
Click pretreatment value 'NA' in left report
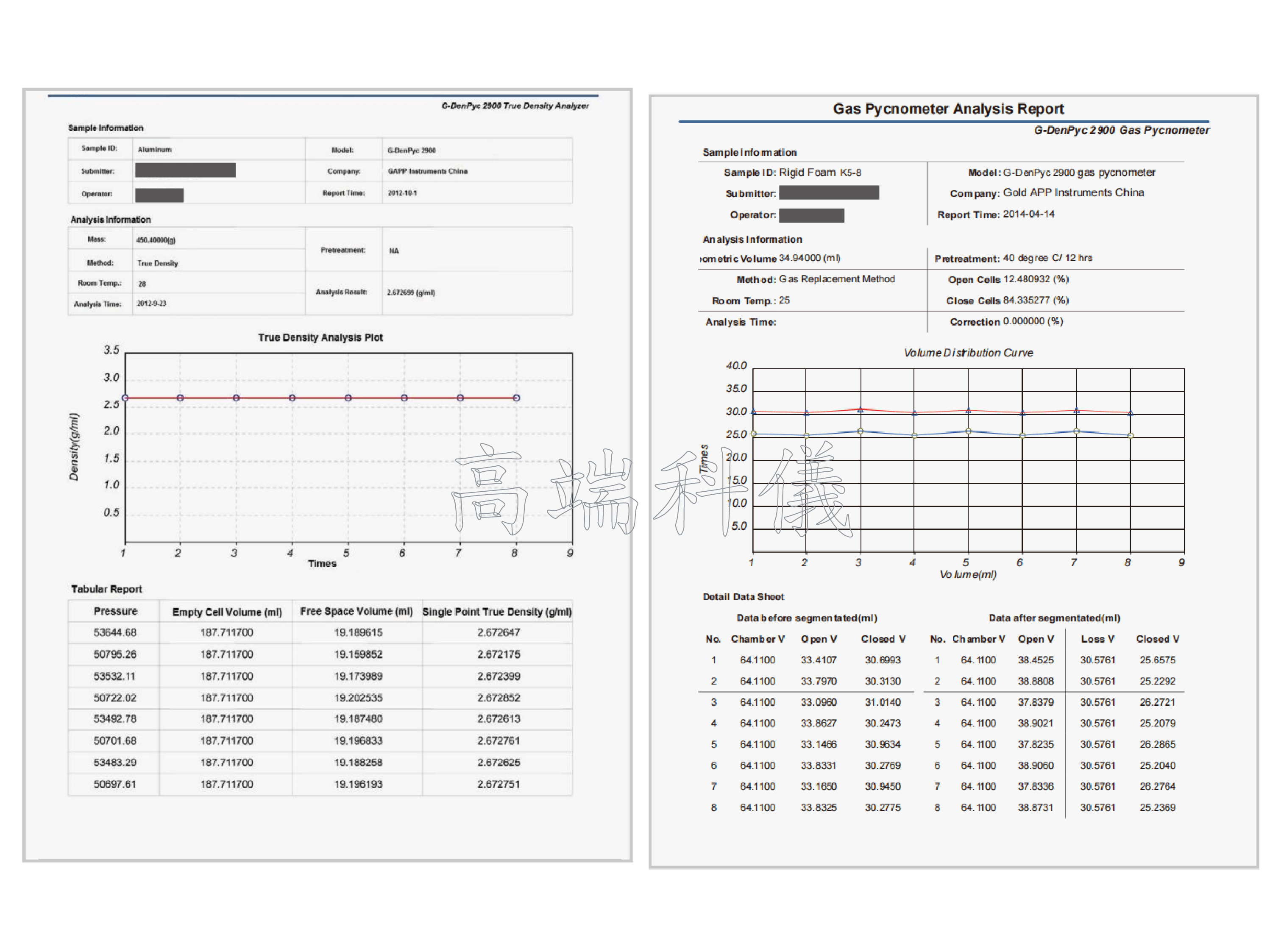click(394, 251)
